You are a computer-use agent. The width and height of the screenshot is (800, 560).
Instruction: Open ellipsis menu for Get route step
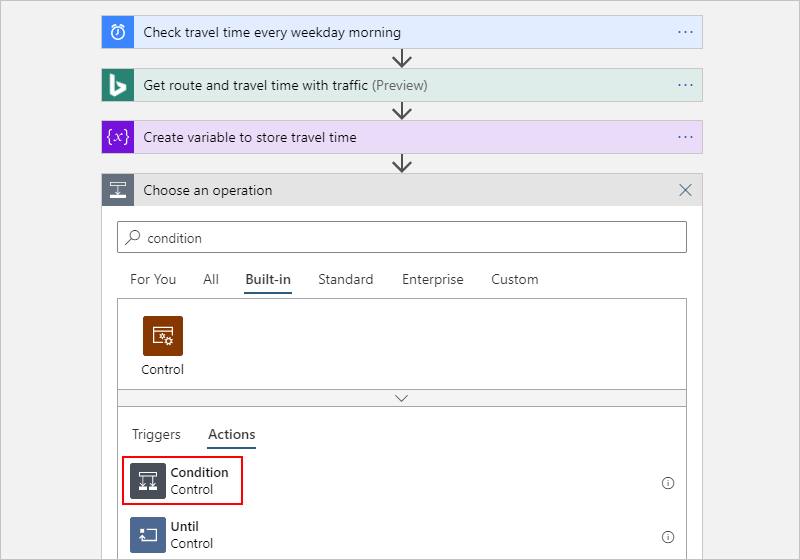coord(685,85)
